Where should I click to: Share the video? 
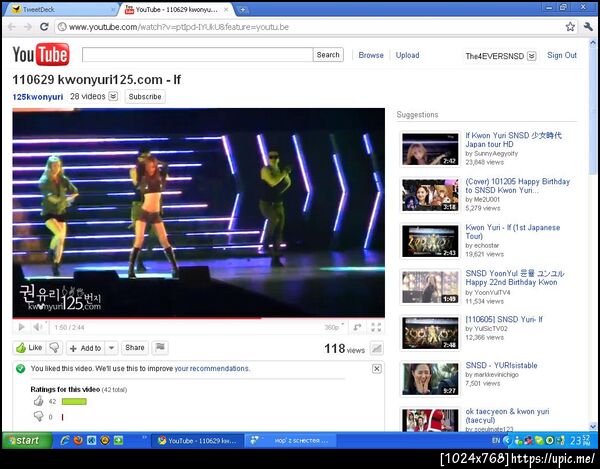click(x=135, y=348)
